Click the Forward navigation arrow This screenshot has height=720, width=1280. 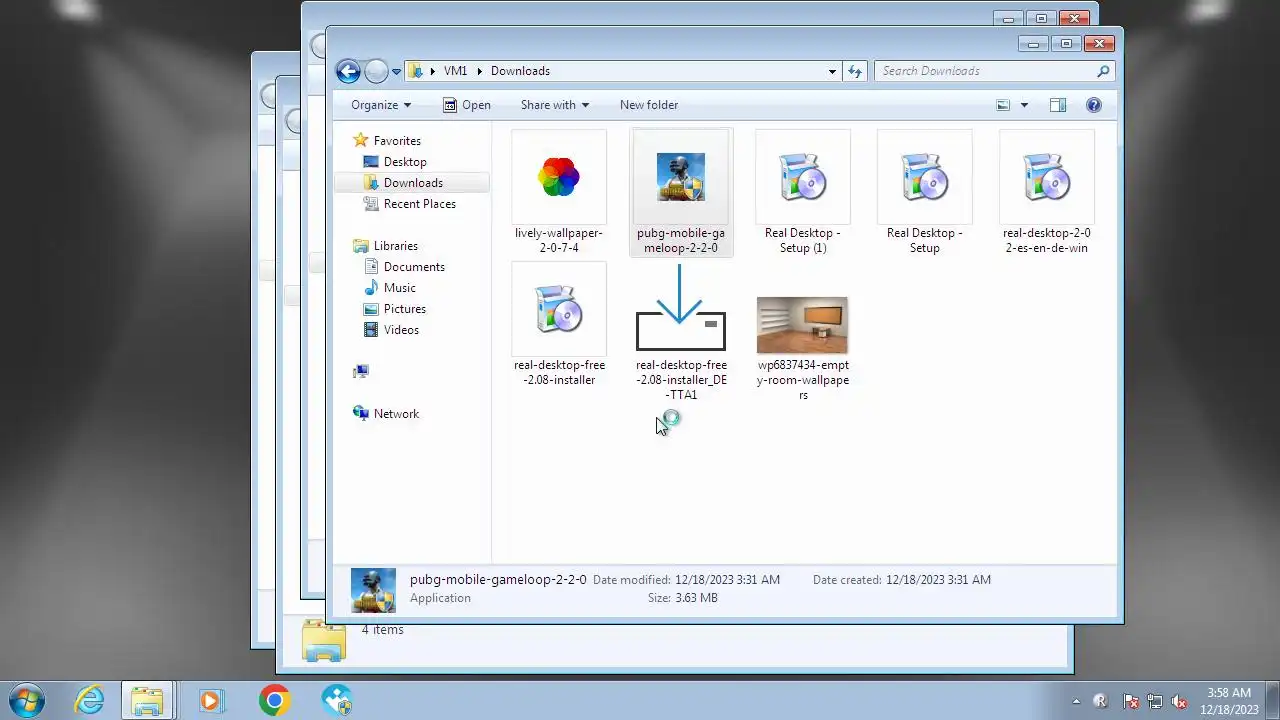coord(375,71)
